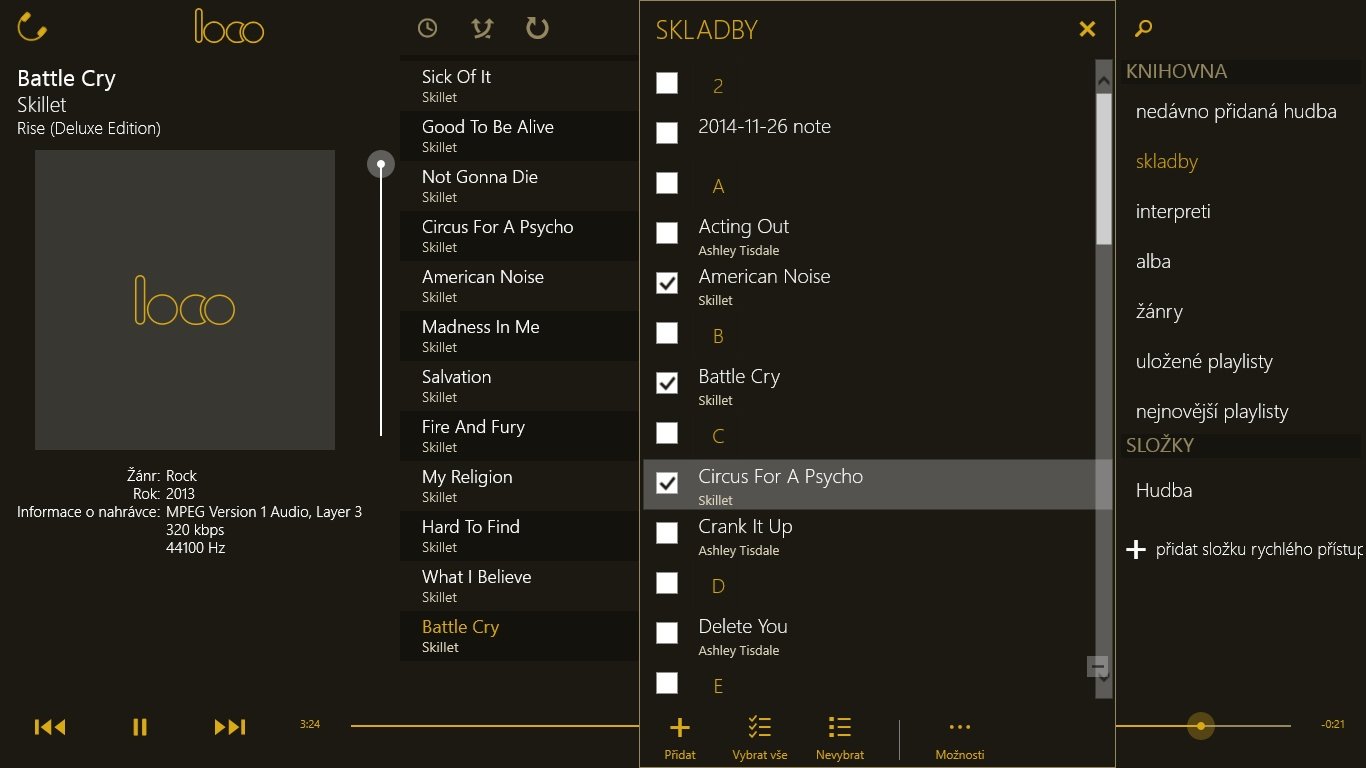Screen dimensions: 1366x768
Task: Open the history clock icon
Action: tap(427, 28)
